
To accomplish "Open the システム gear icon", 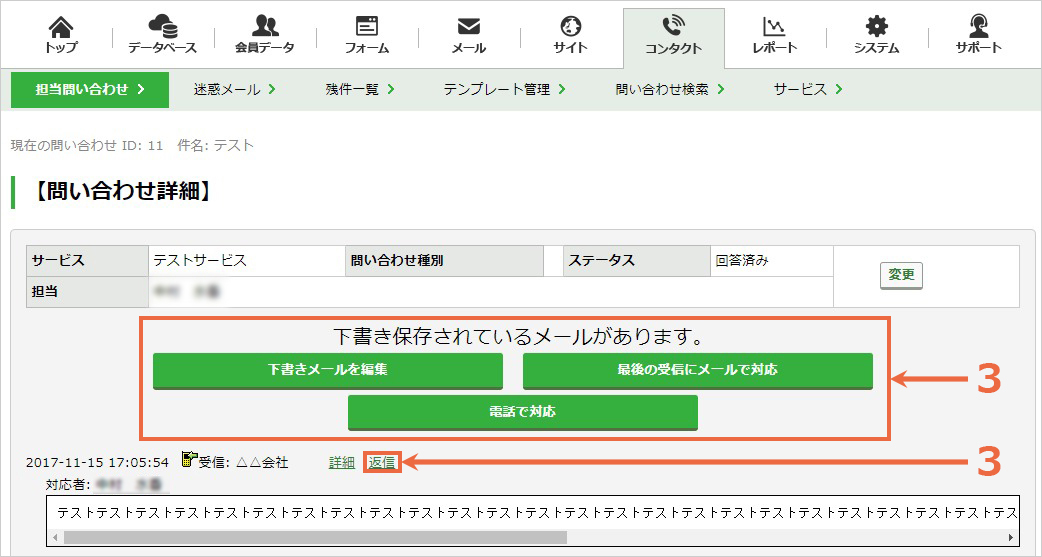I will tap(877, 27).
